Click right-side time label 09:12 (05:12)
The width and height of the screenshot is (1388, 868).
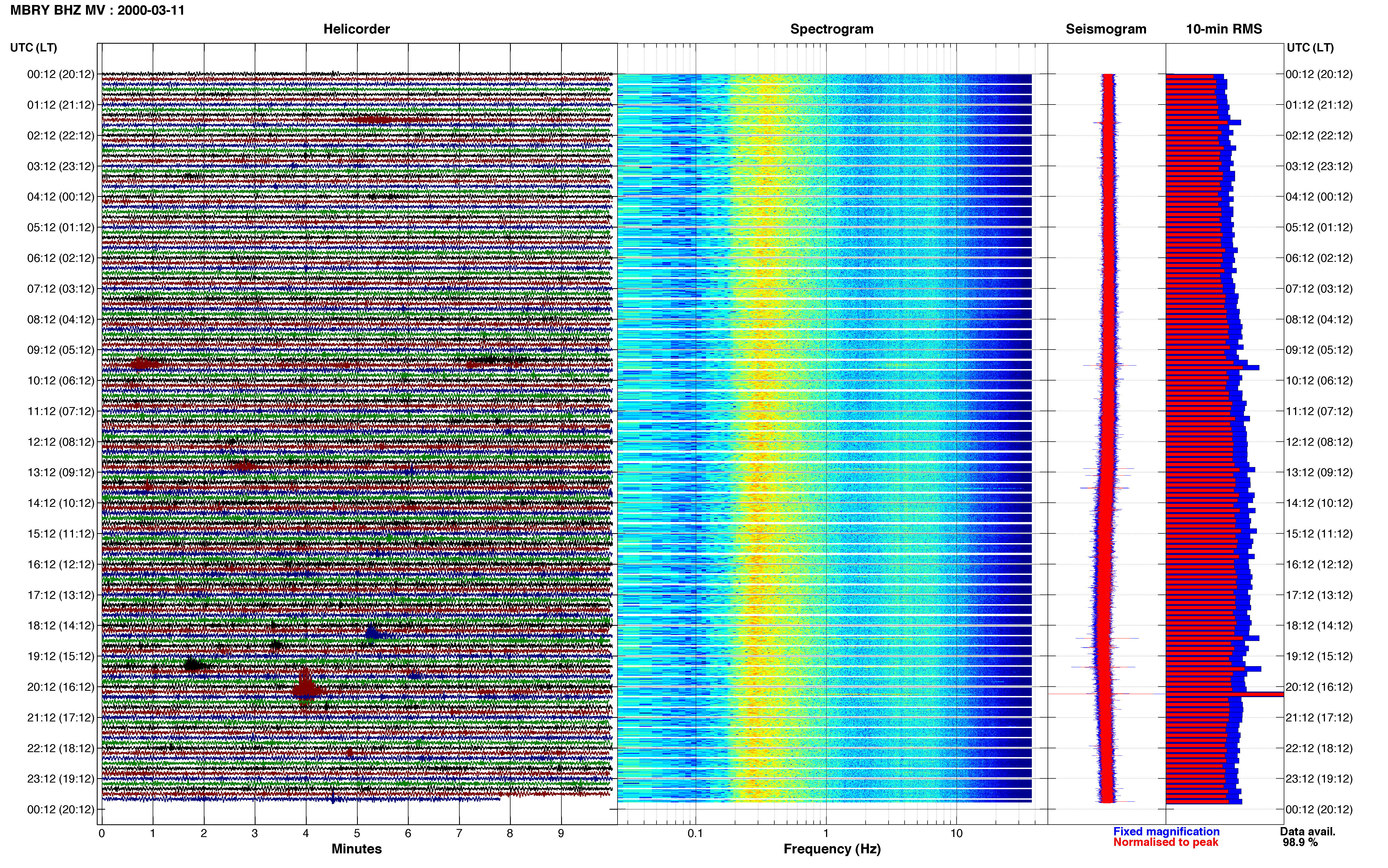click(x=1319, y=350)
